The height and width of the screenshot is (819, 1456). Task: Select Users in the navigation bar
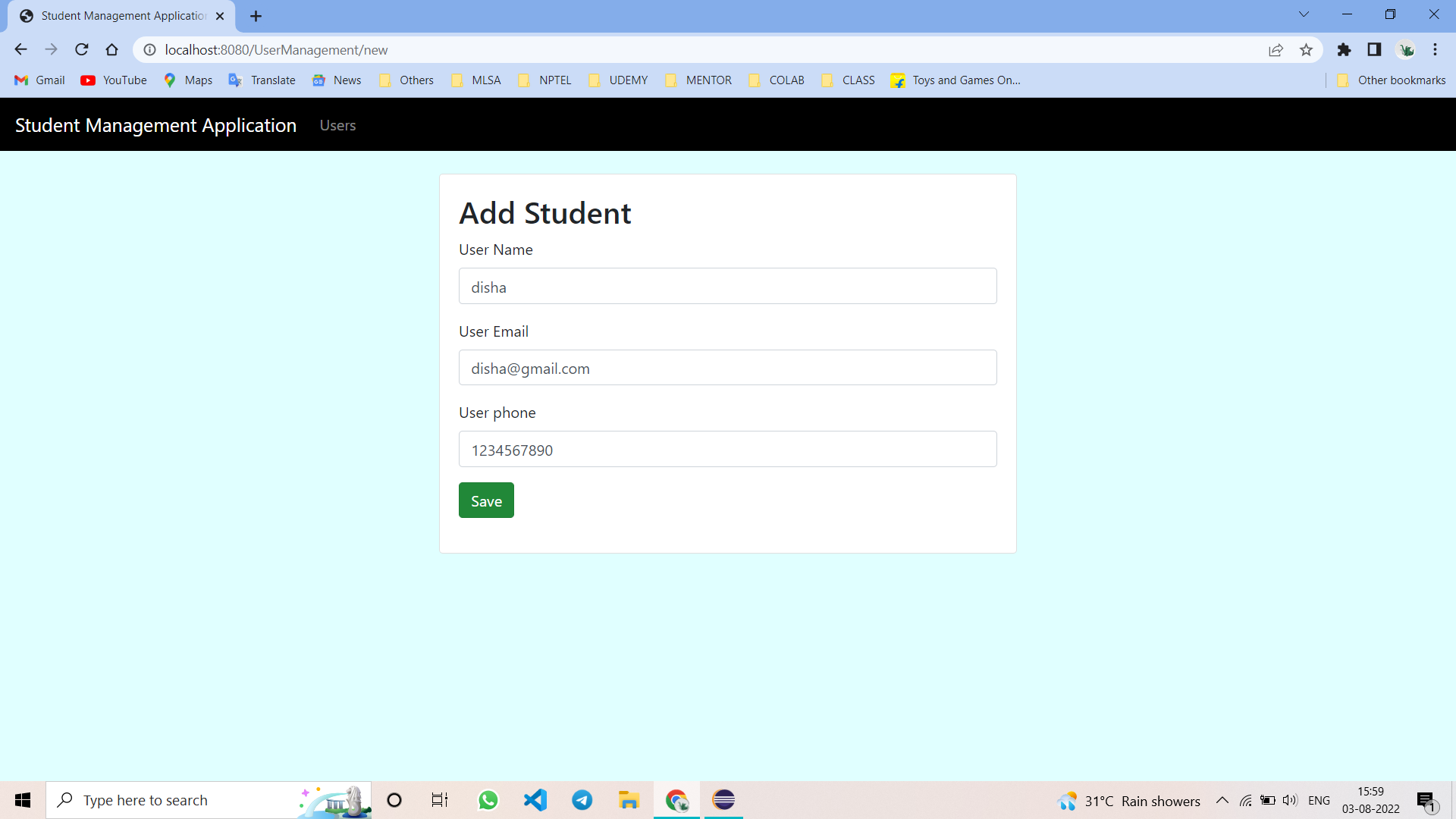point(337,125)
